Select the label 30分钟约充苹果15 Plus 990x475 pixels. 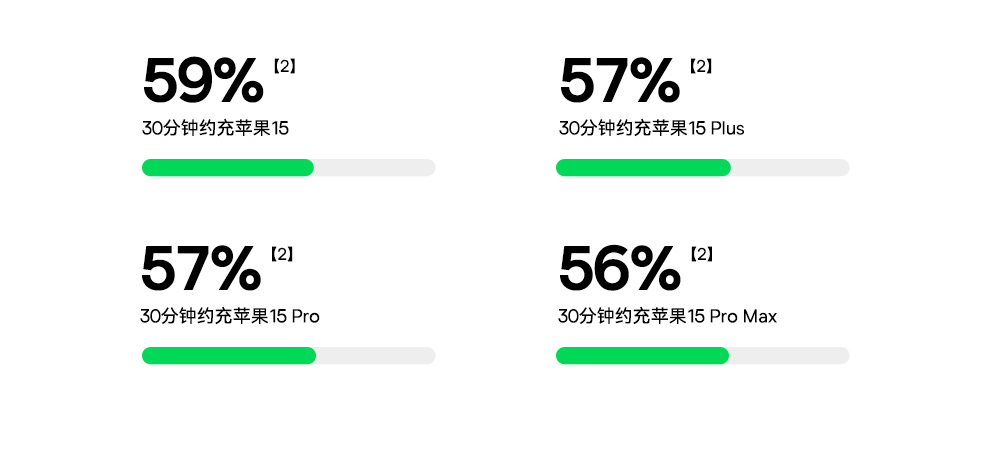coord(651,128)
